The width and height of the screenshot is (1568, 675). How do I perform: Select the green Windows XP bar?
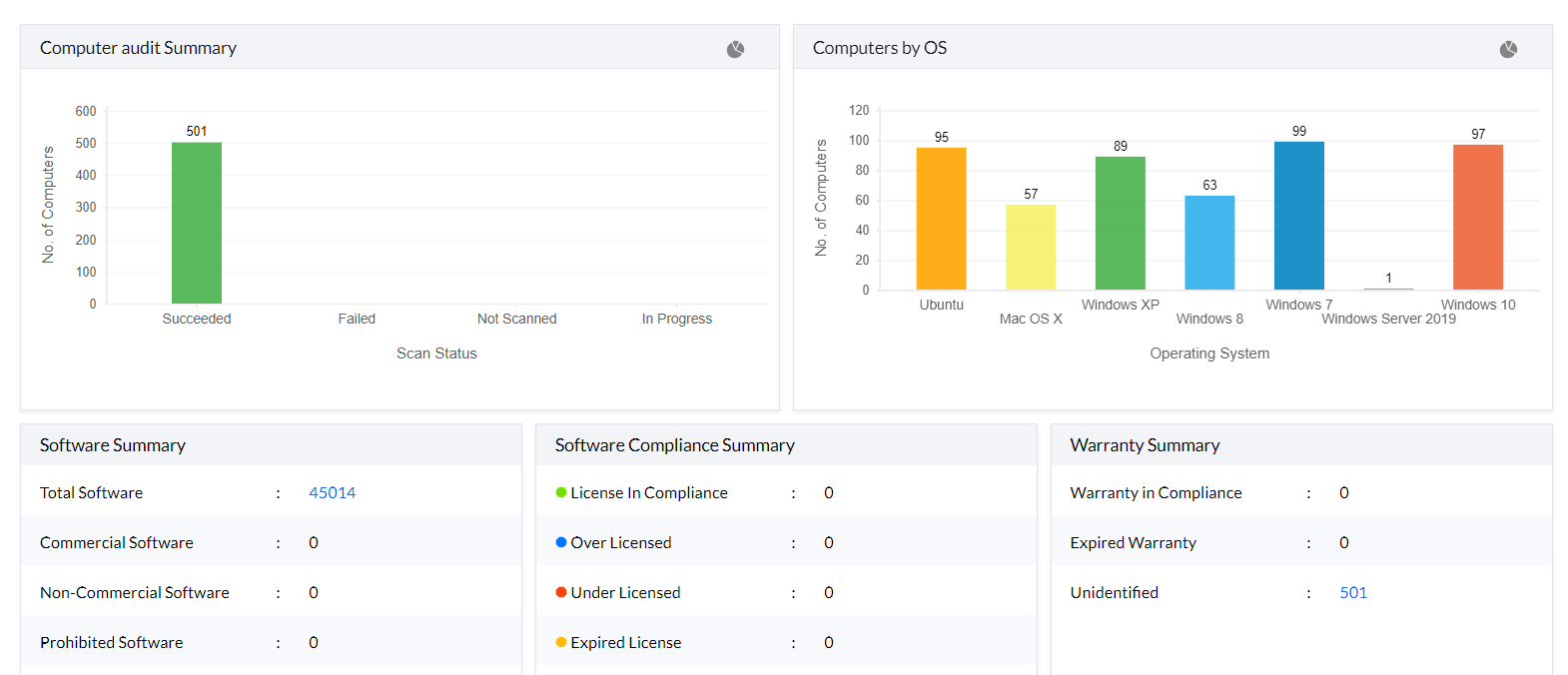pos(1121,223)
